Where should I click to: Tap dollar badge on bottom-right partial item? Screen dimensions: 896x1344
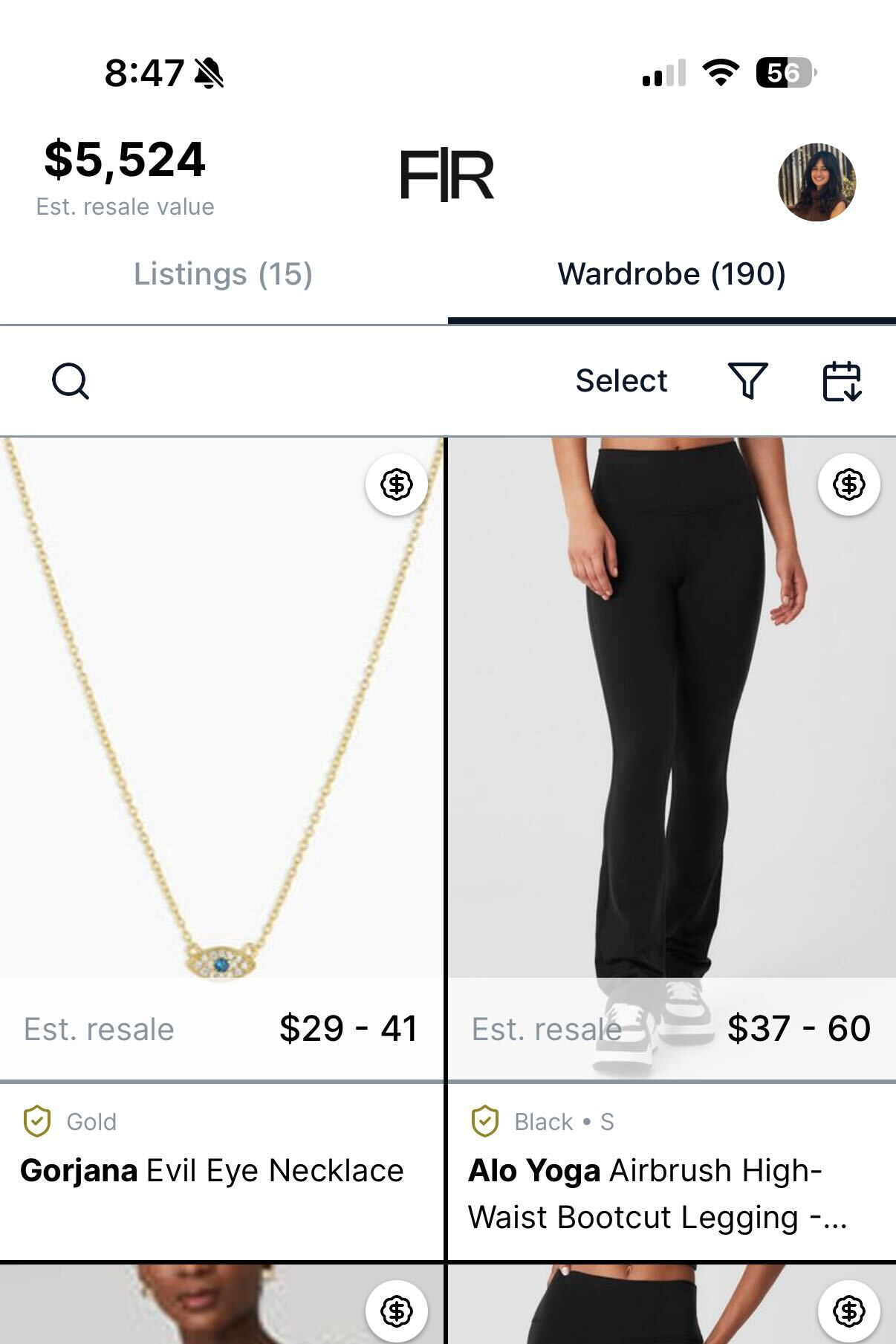point(849,1311)
